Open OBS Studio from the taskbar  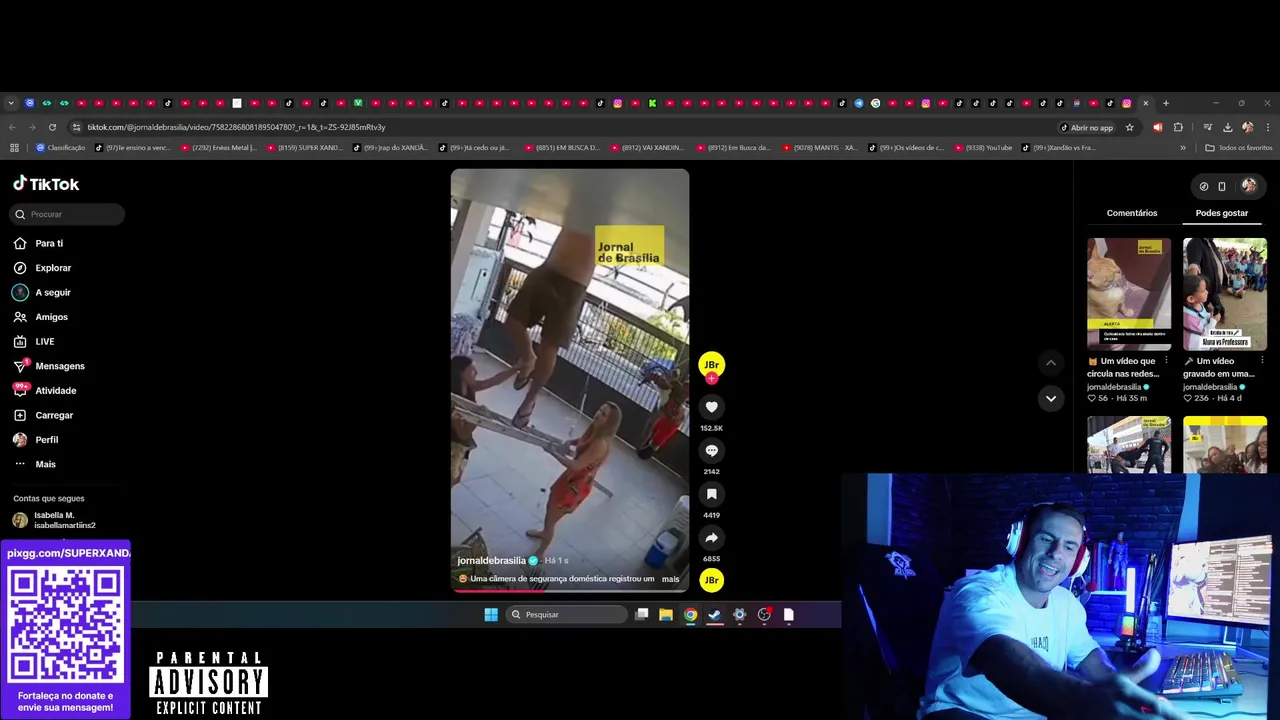pyautogui.click(x=764, y=615)
